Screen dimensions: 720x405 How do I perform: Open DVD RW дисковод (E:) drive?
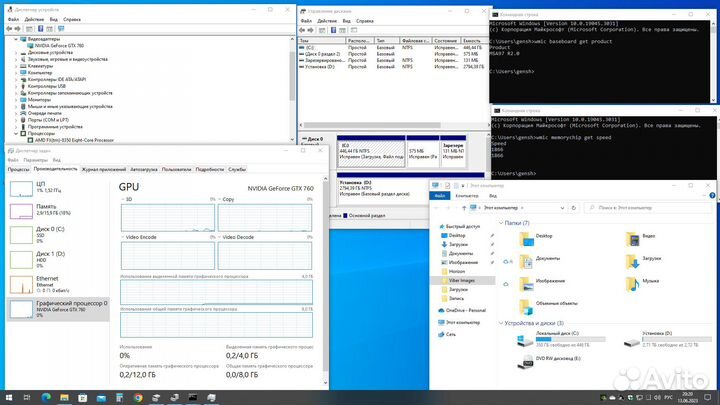526,362
